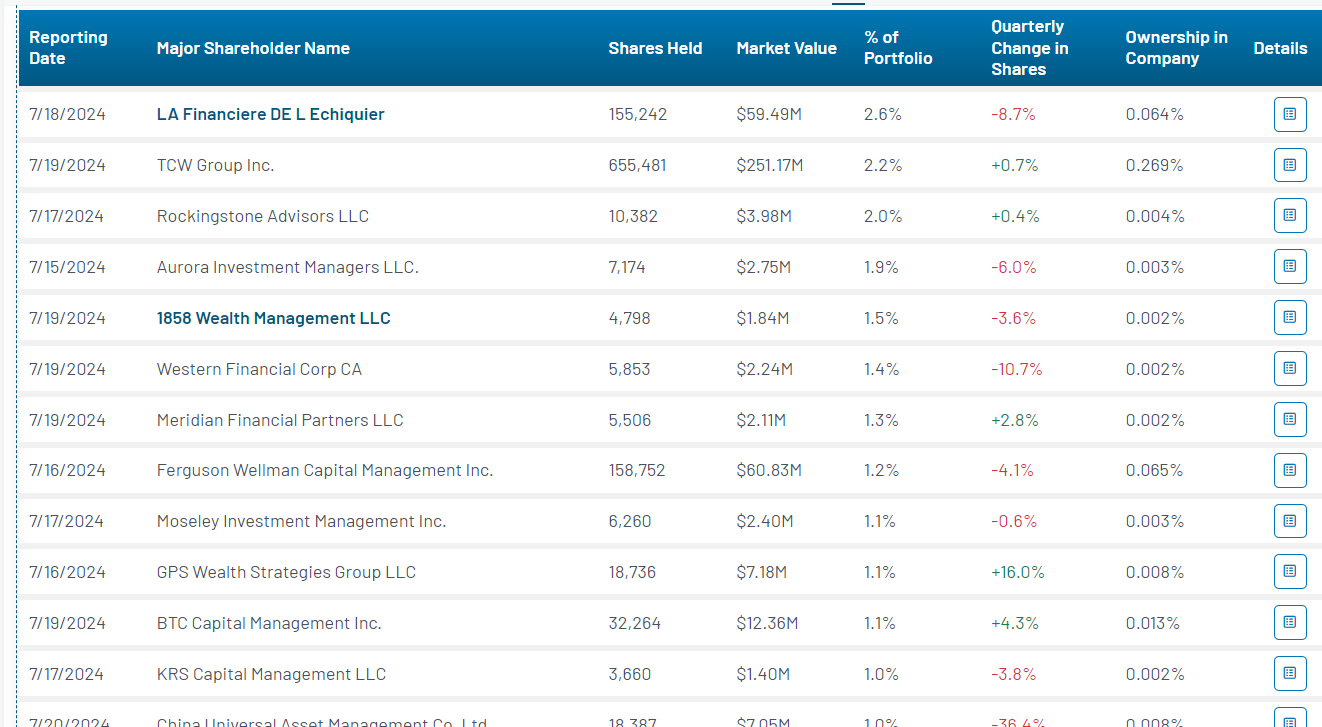
Task: Open LA Financiere DE L Echiquier link
Action: coord(270,114)
